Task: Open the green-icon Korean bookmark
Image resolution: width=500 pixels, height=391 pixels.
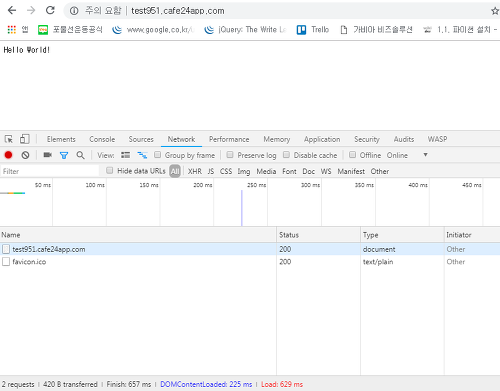Action: click(x=70, y=30)
